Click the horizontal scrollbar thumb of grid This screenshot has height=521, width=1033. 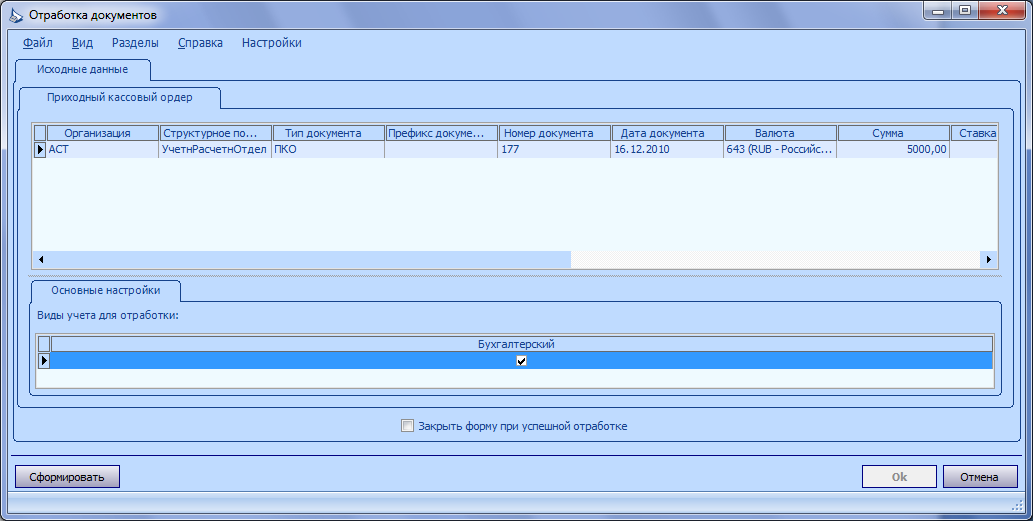(x=309, y=260)
